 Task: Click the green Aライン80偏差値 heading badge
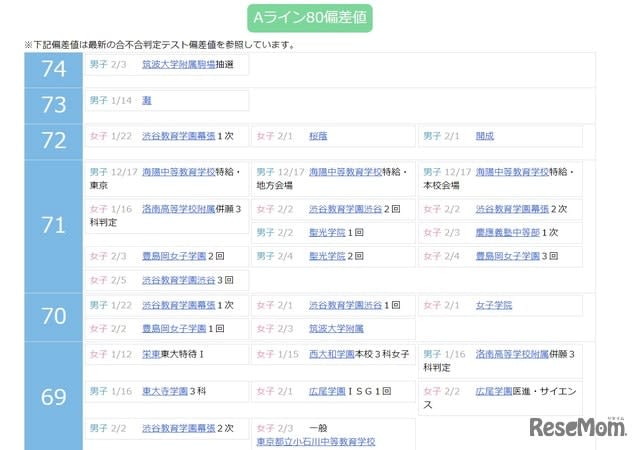pos(310,18)
